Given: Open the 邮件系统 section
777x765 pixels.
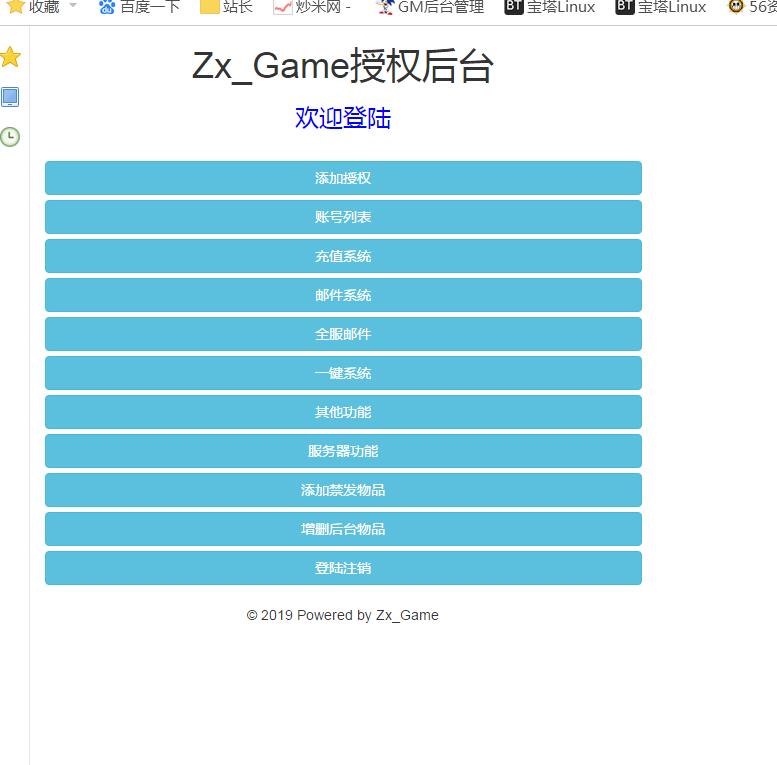Looking at the screenshot, I should [343, 295].
